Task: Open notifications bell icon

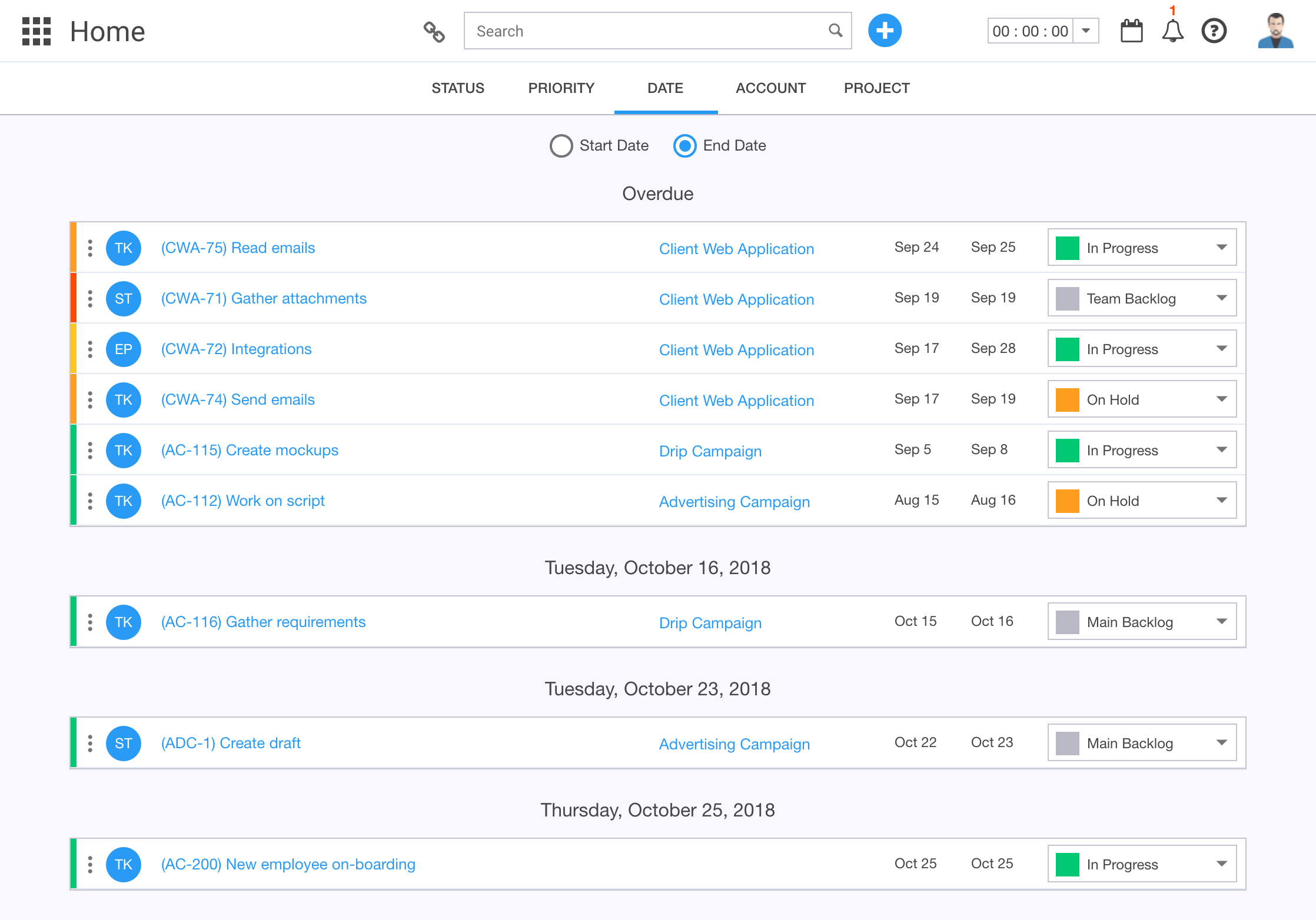Action: pos(1172,31)
